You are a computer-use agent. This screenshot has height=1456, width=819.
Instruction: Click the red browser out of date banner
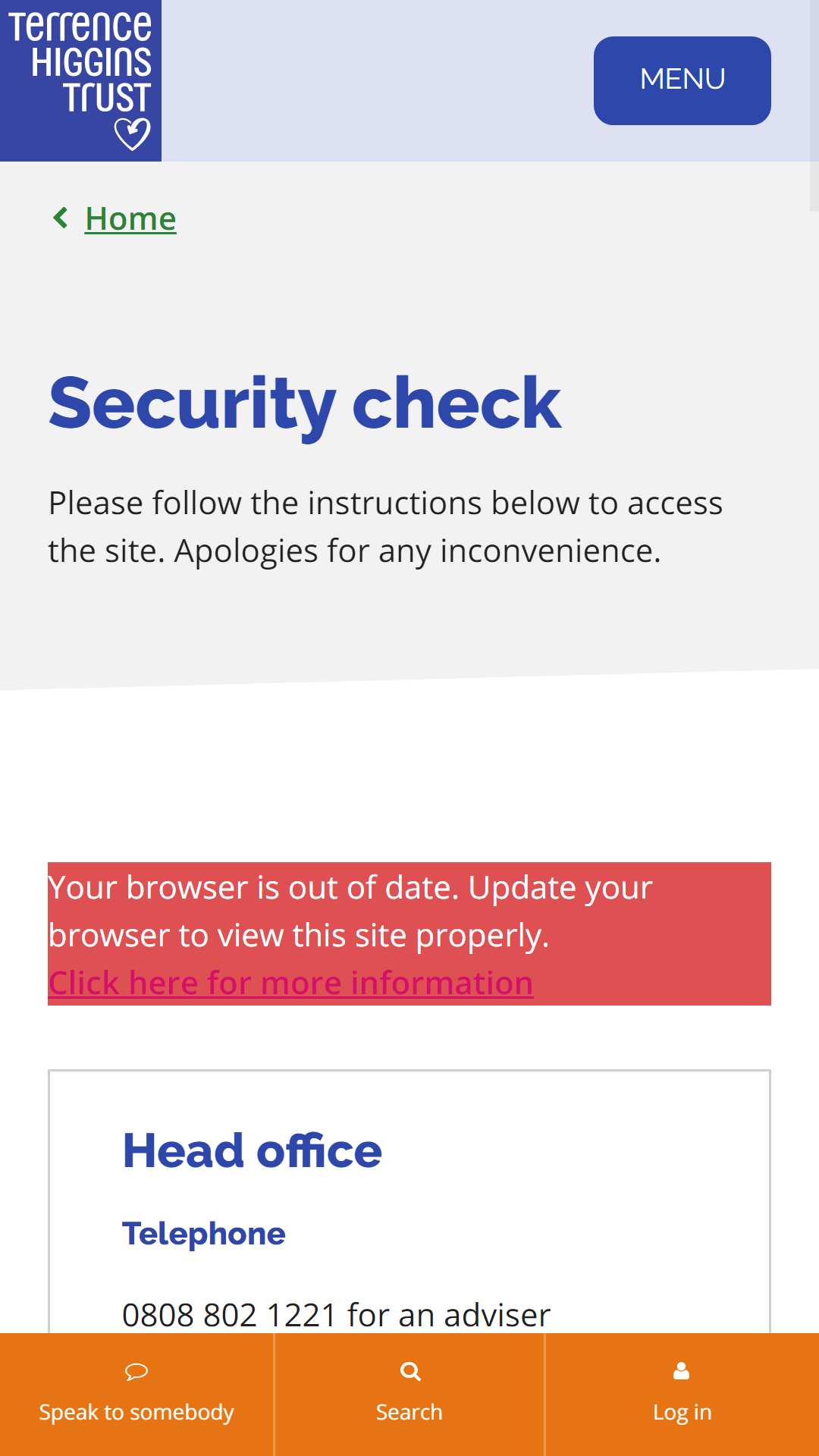[x=409, y=934]
